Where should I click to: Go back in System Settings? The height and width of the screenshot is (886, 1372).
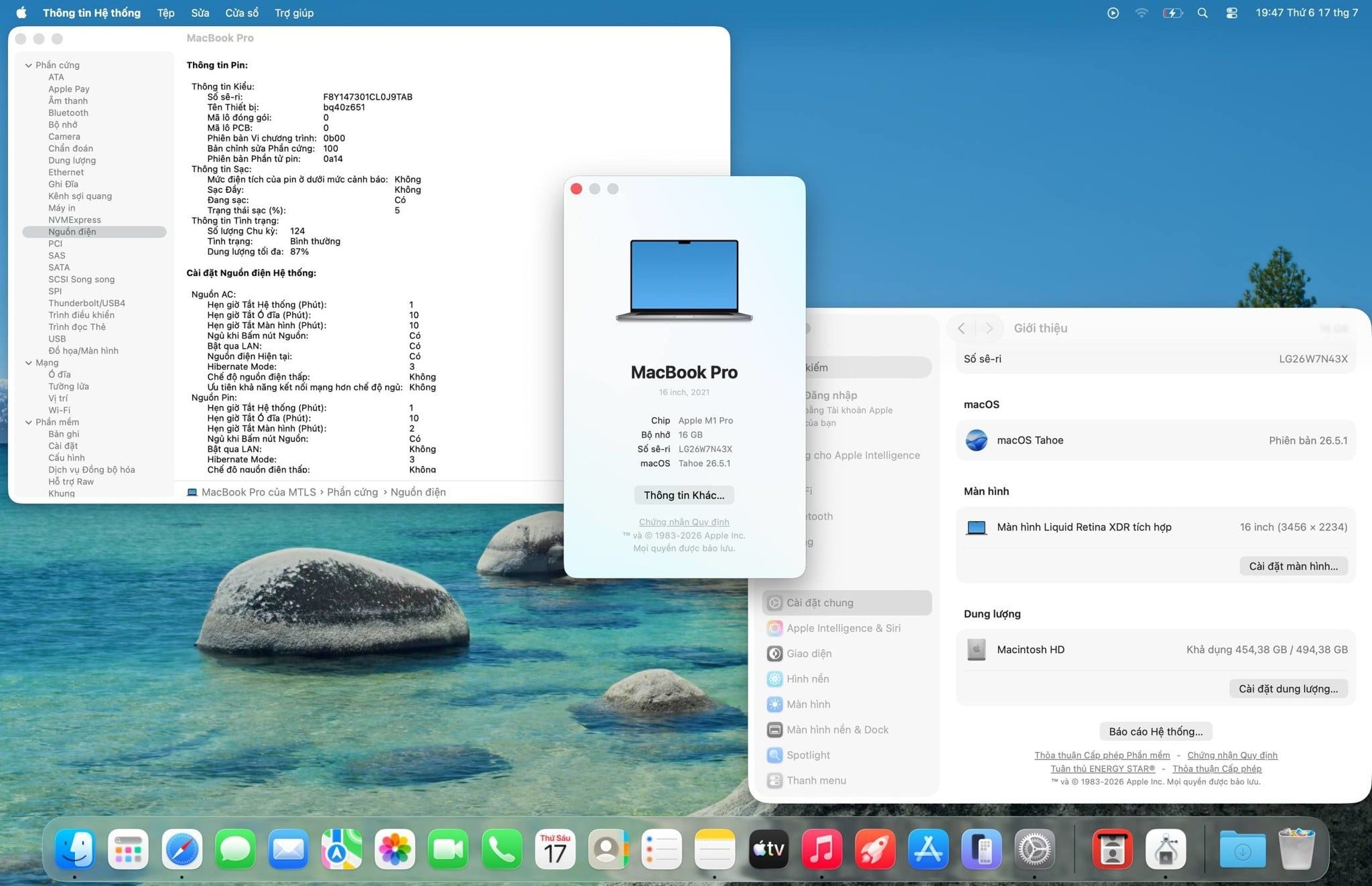[x=962, y=328]
